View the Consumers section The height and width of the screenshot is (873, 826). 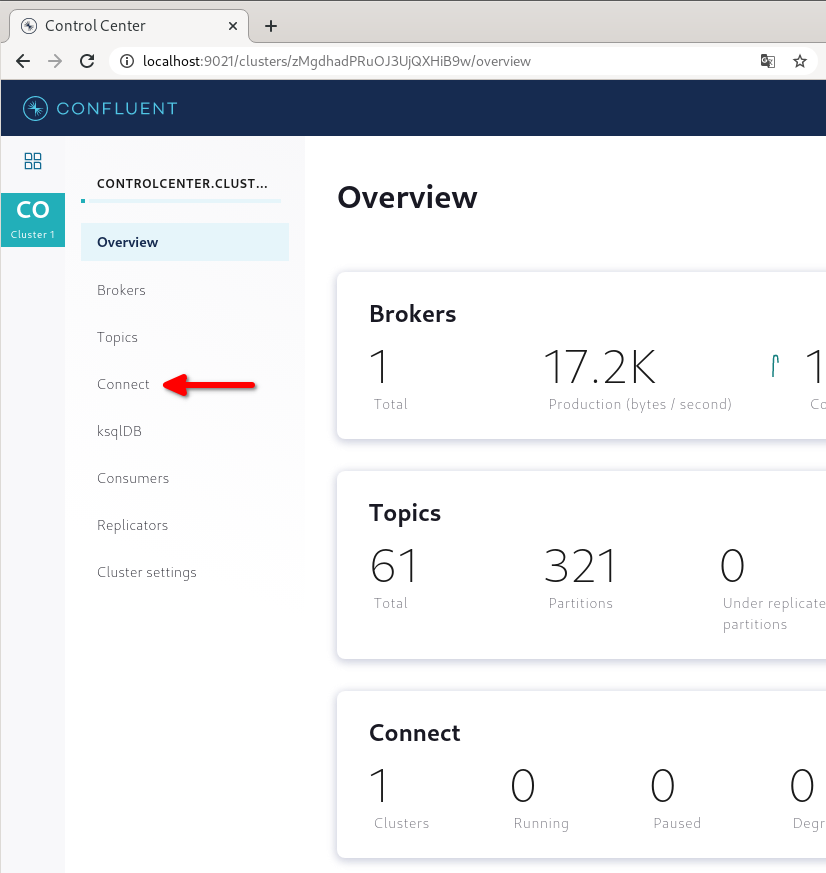coord(133,478)
